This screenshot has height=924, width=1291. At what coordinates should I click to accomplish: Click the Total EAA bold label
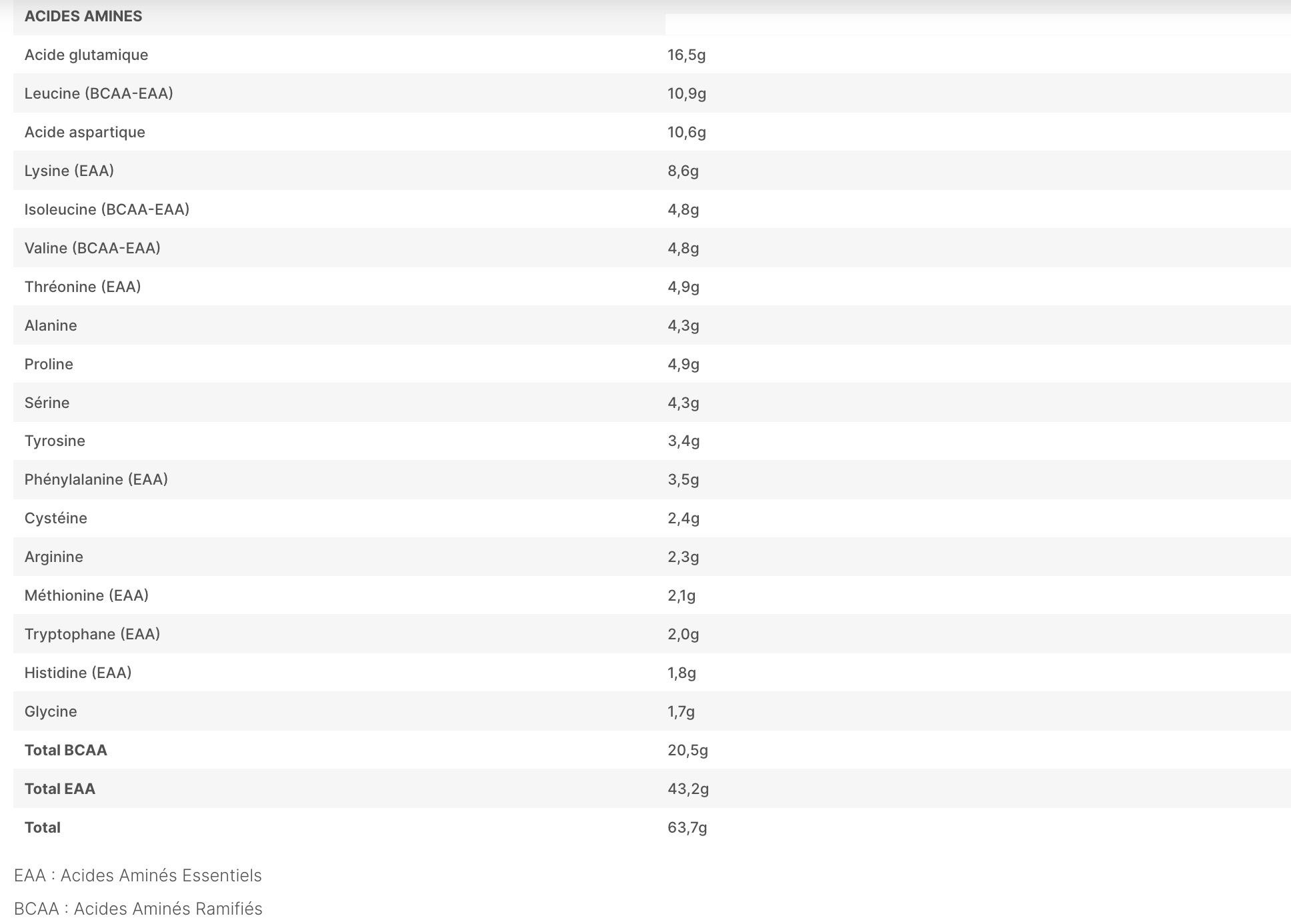coord(60,789)
